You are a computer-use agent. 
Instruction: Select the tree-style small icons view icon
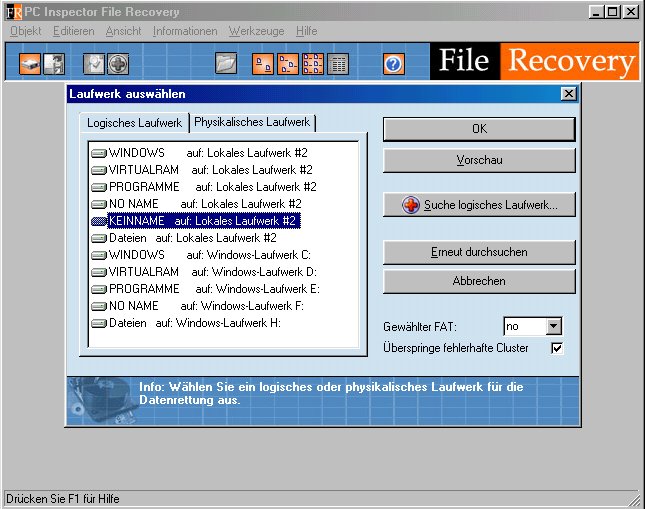point(288,64)
